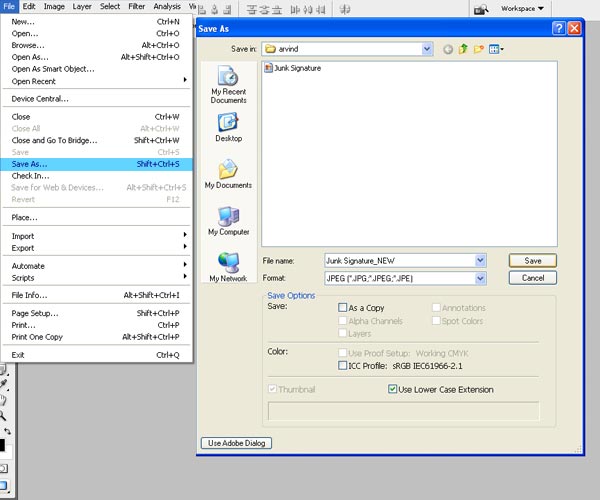
Task: Click Align right edges icon
Action: (227, 10)
